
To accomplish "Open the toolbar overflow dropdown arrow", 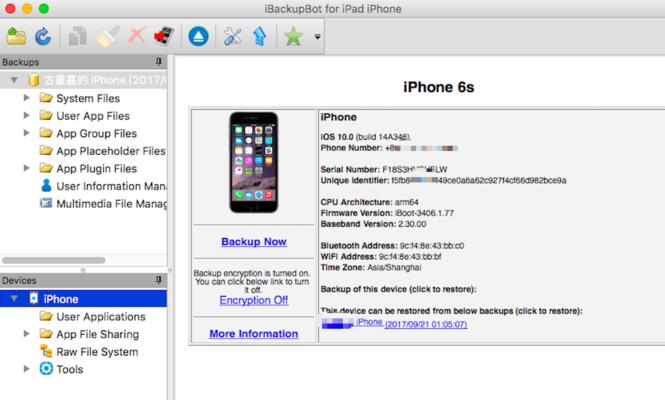I will (317, 37).
